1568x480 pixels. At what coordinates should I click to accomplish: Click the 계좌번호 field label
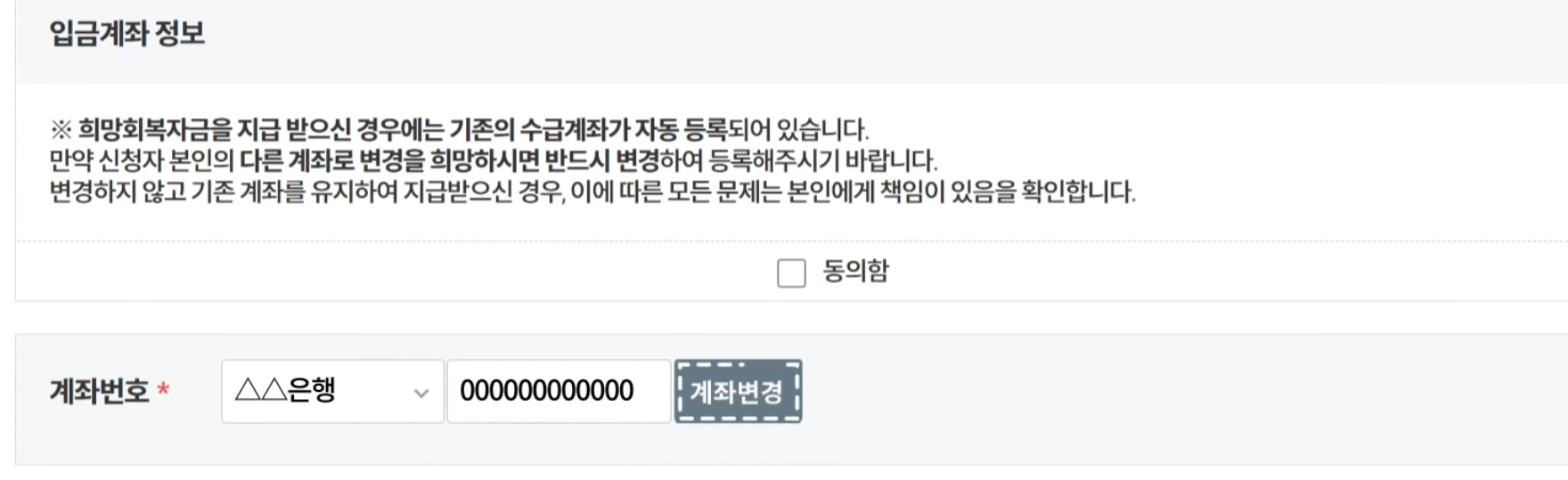point(99,391)
